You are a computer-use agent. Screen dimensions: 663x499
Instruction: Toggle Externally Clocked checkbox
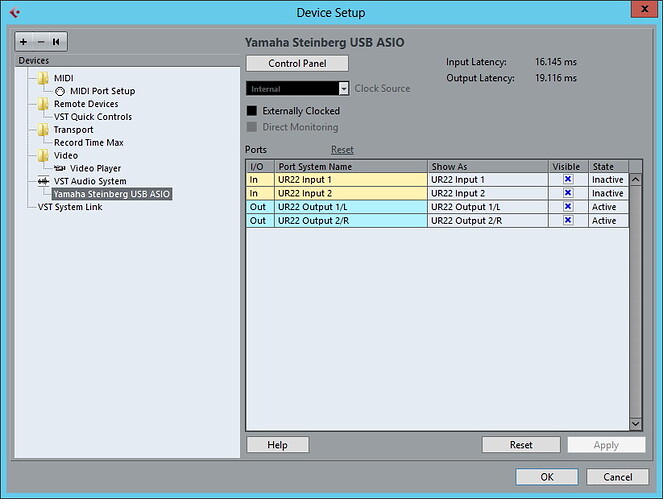point(252,111)
